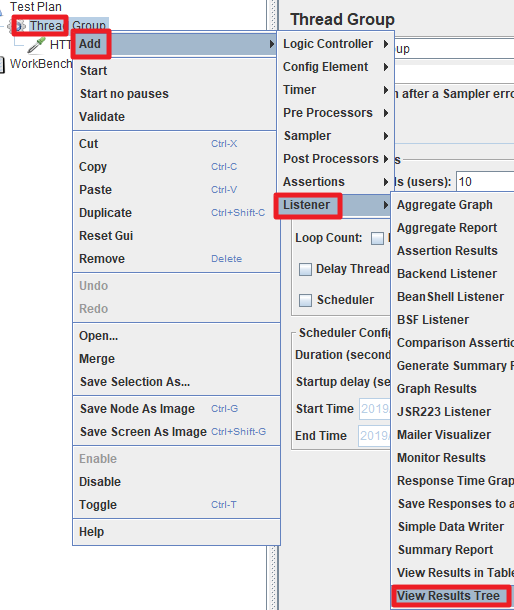Add View Results Tree listener

[453, 596]
